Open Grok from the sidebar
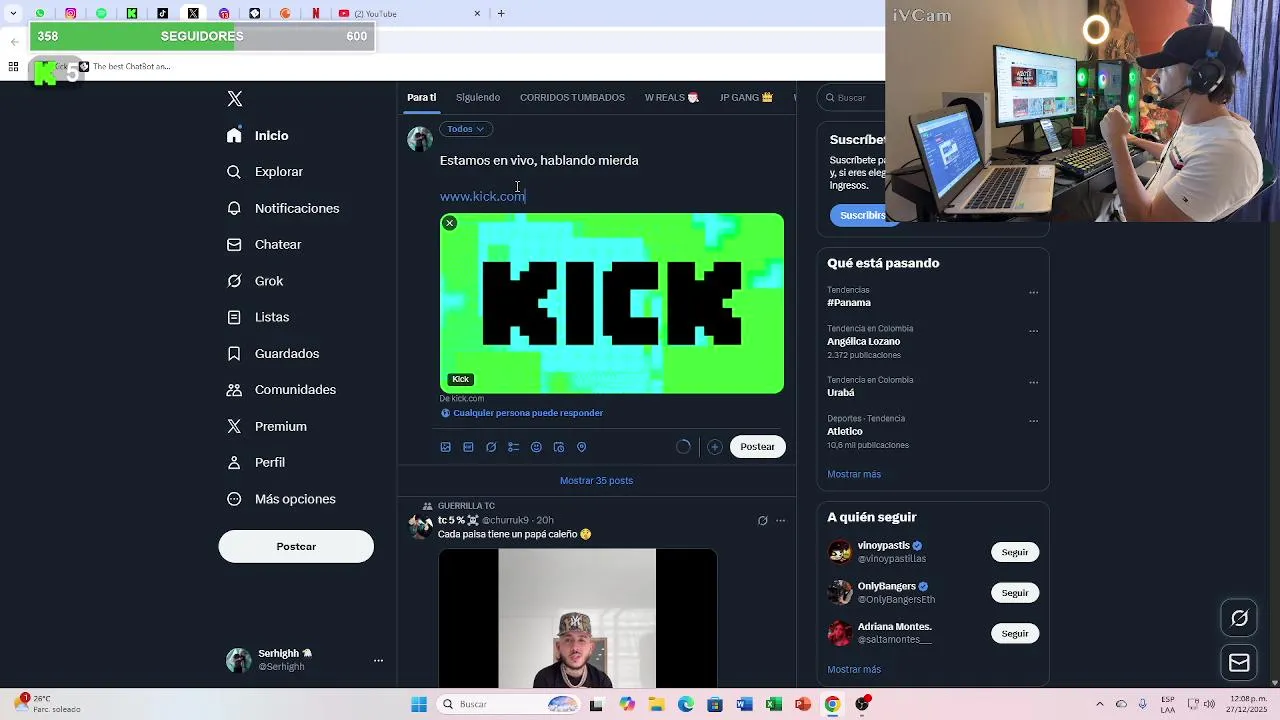The width and height of the screenshot is (1280, 720). click(255, 281)
